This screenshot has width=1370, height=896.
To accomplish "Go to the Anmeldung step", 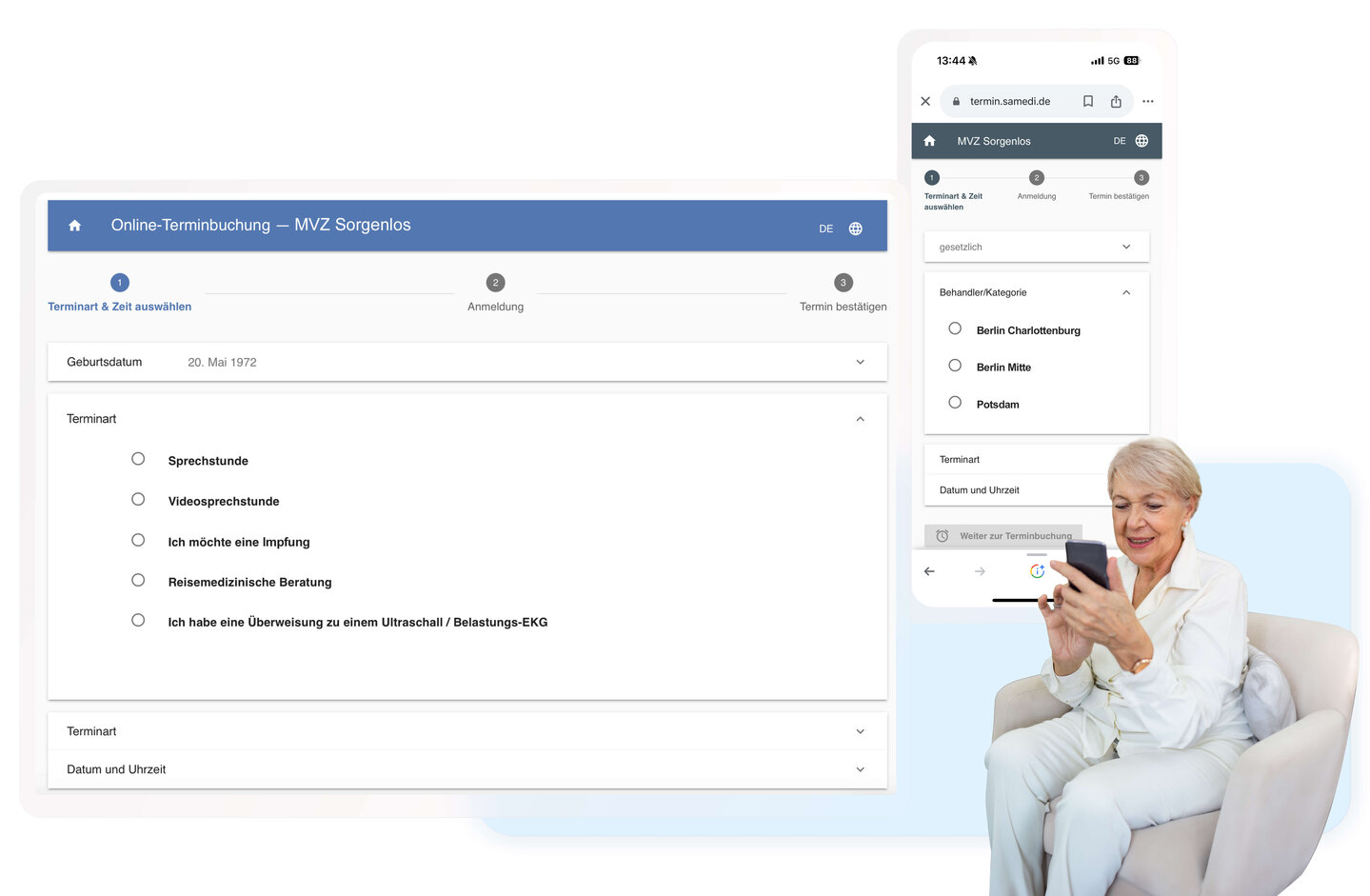I will 495,282.
